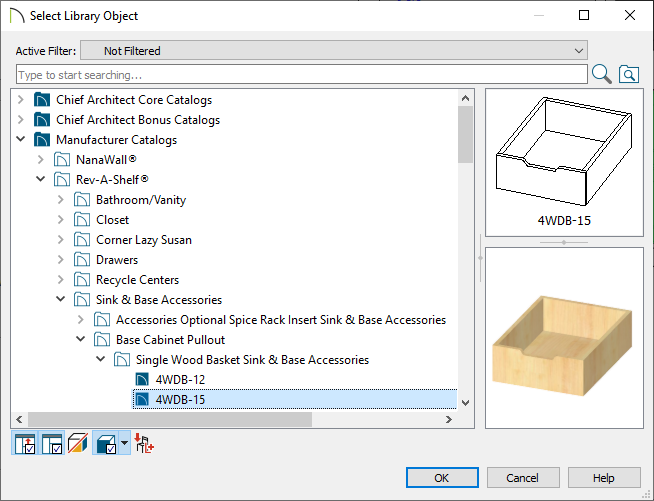Select the Recycle Centers tree label
This screenshot has width=654, height=501.
coord(137,279)
